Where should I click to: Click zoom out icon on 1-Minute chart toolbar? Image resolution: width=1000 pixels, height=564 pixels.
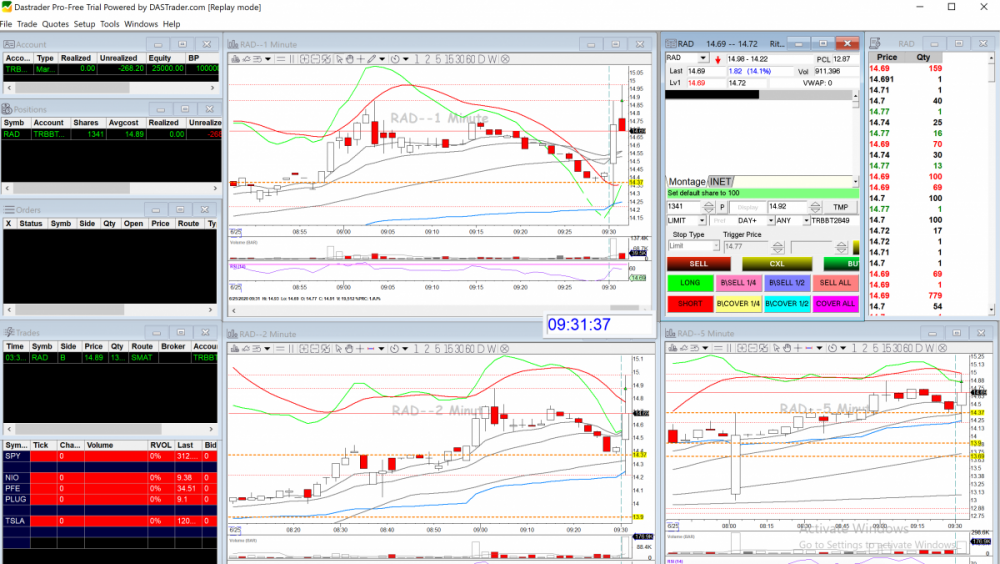(315, 59)
